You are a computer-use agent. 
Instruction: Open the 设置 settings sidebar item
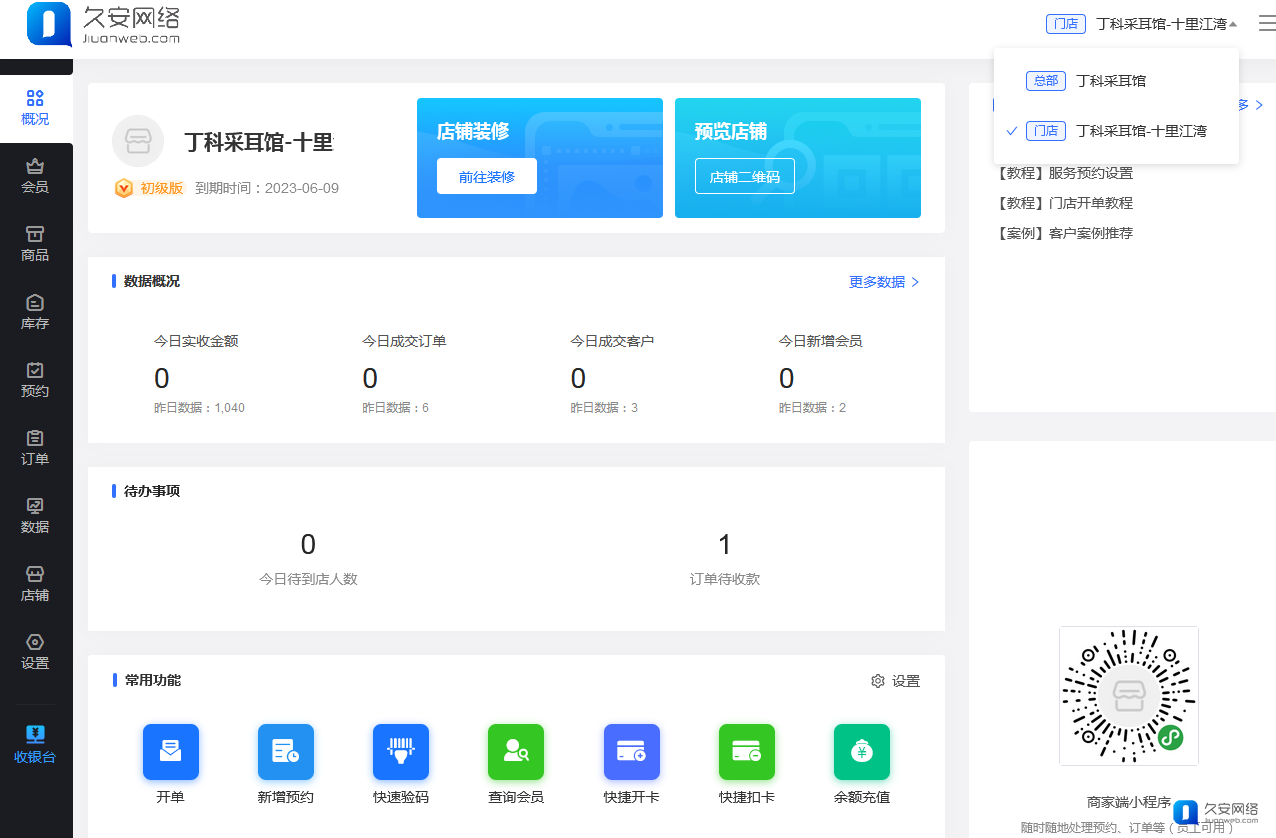[x=35, y=652]
